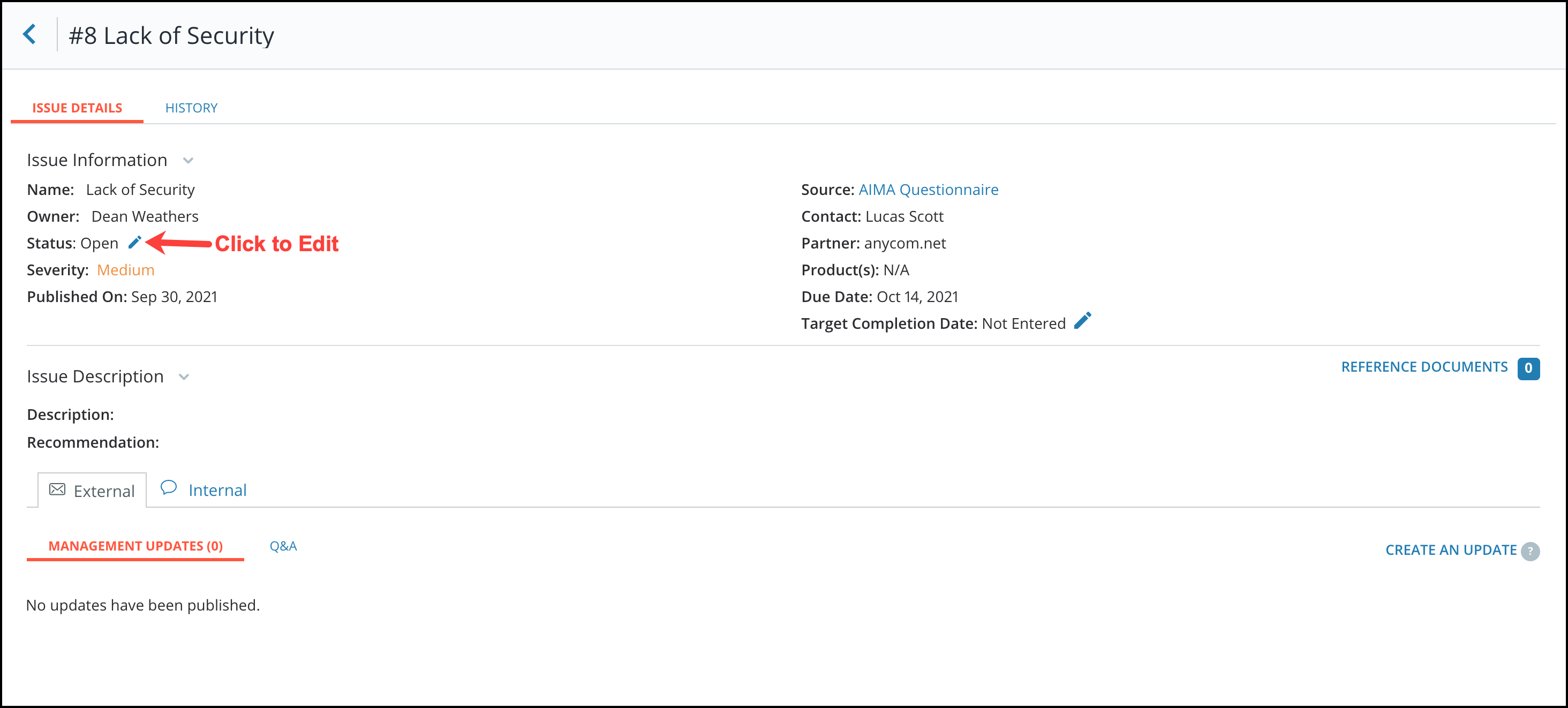Viewport: 1568px width, 708px height.
Task: Select the Management Updates (0) tab
Action: (x=135, y=546)
